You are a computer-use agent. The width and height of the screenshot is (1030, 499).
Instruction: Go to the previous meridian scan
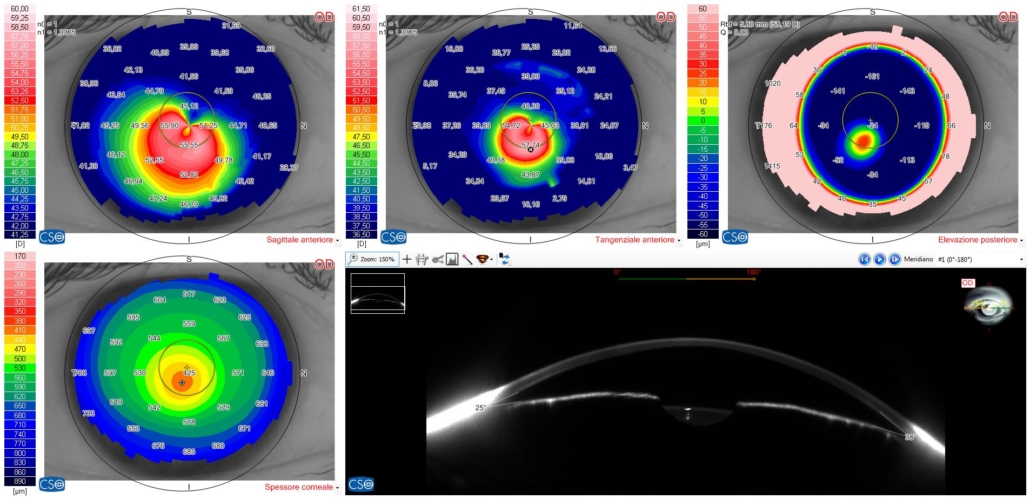click(x=864, y=259)
